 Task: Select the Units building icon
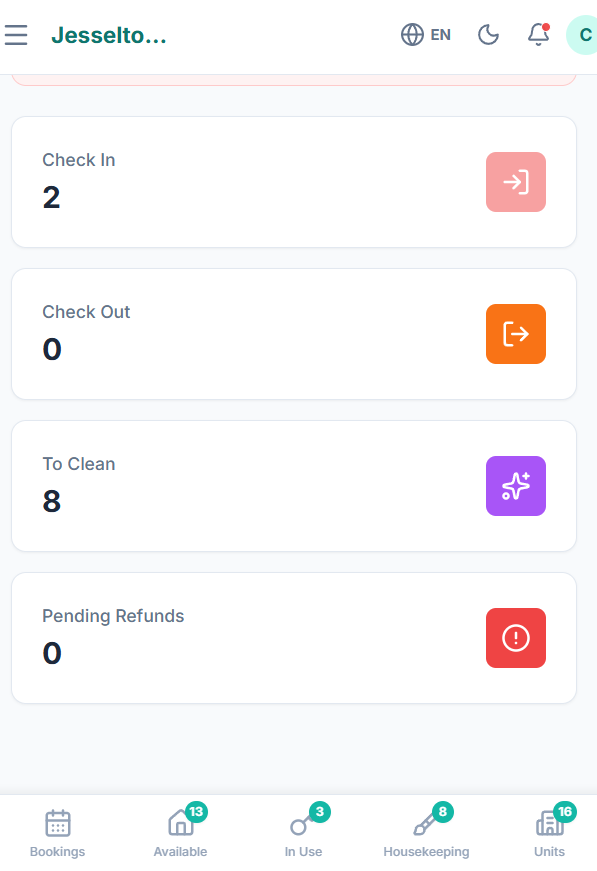[549, 821]
